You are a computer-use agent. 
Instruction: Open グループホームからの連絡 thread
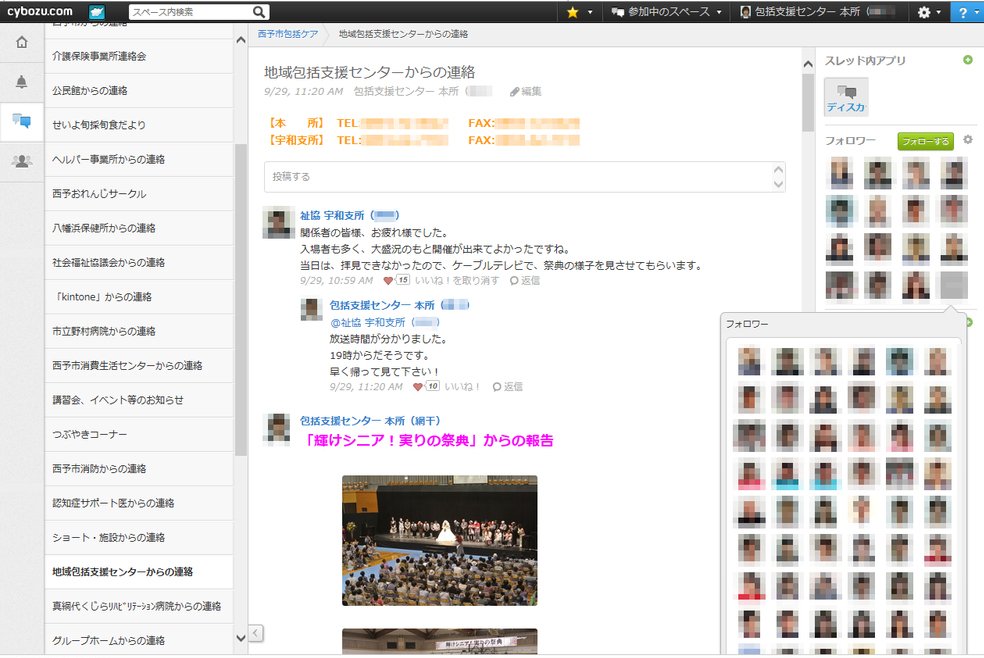click(x=139, y=640)
